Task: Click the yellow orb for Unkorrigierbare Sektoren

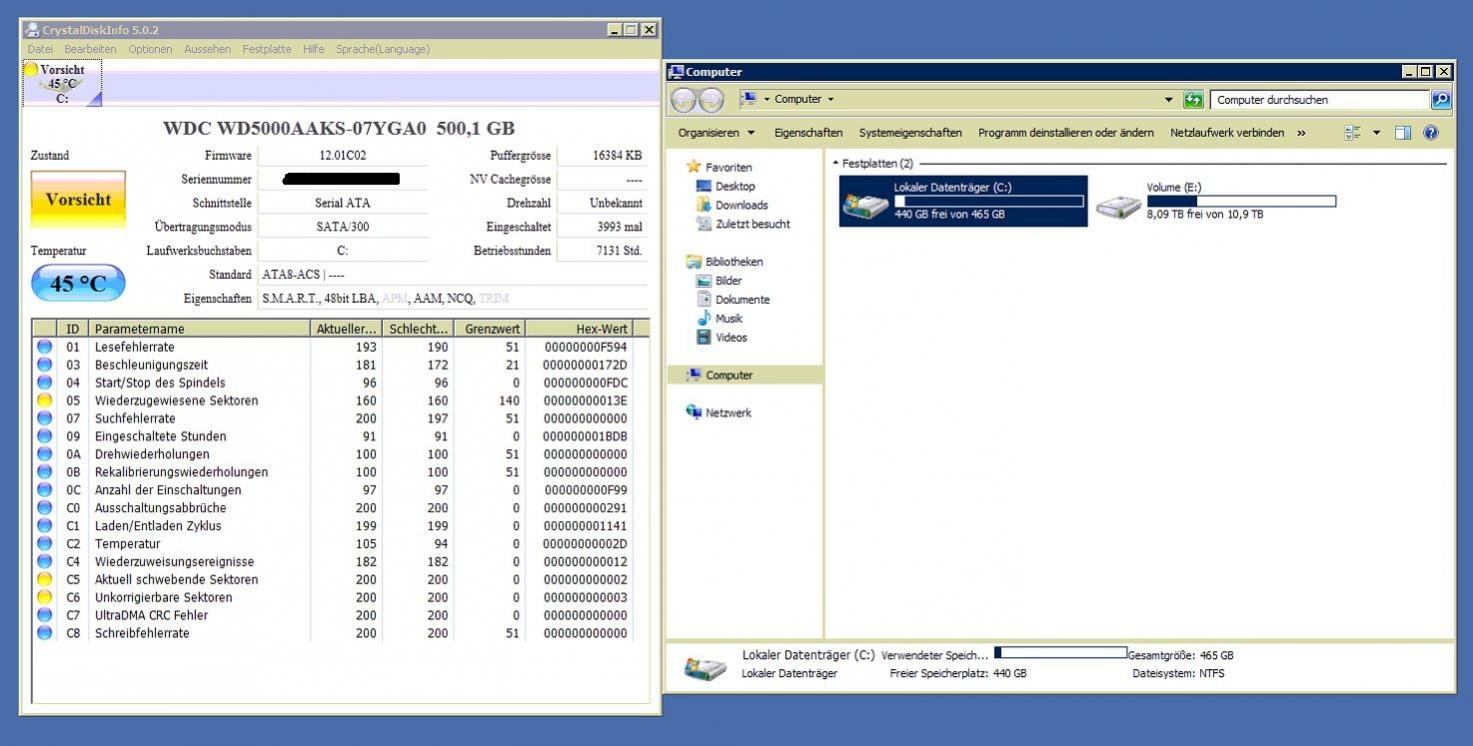Action: (44, 597)
